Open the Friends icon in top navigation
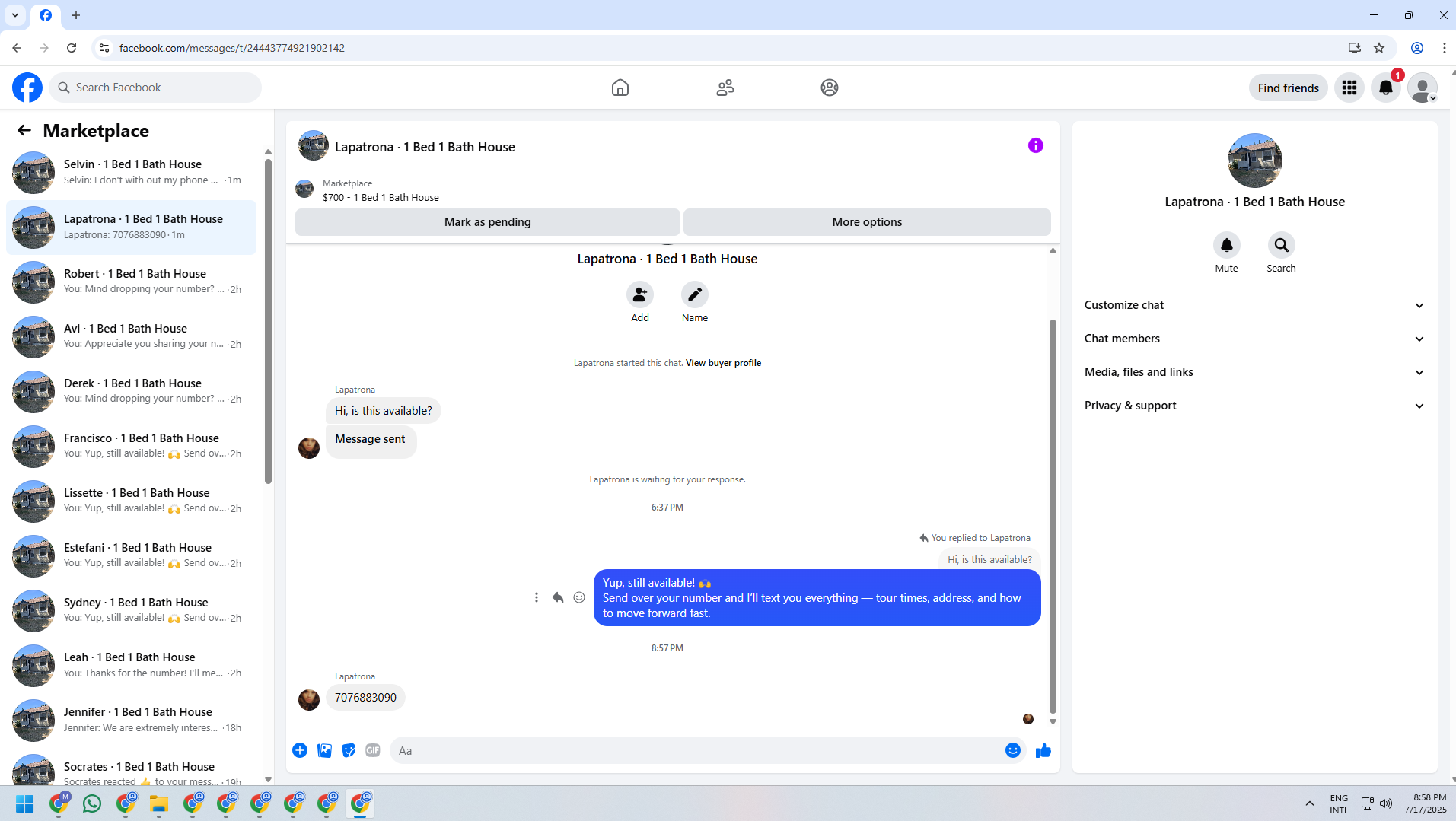The image size is (1456, 821). (725, 88)
